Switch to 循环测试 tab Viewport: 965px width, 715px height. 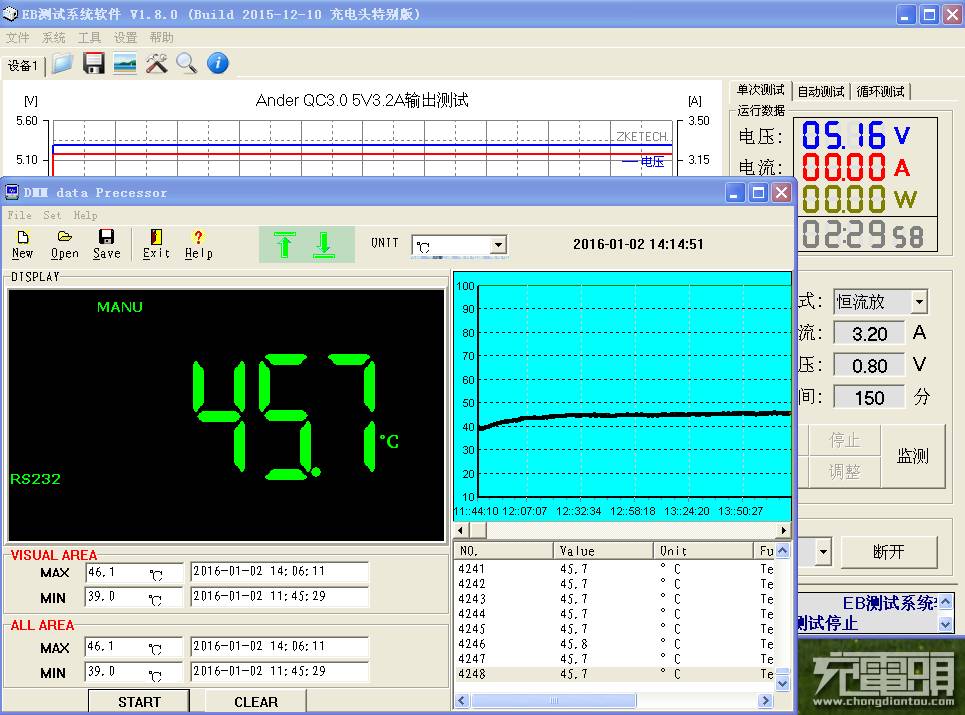click(x=880, y=92)
